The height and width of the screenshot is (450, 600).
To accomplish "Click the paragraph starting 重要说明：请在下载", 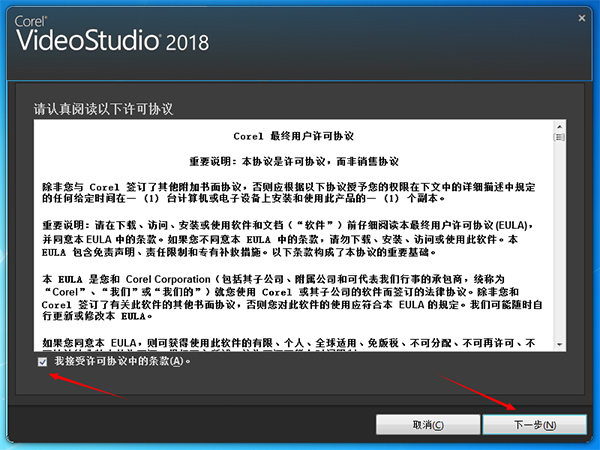I will pos(288,239).
